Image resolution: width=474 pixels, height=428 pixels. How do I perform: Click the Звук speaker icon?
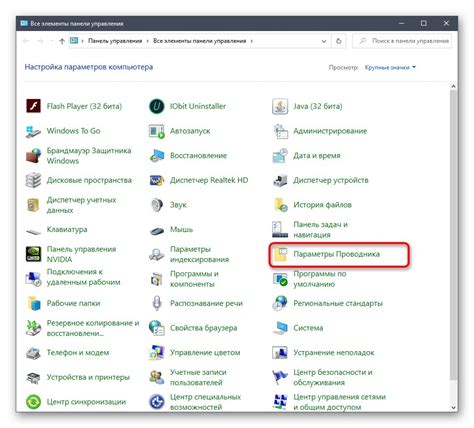pyautogui.click(x=157, y=205)
